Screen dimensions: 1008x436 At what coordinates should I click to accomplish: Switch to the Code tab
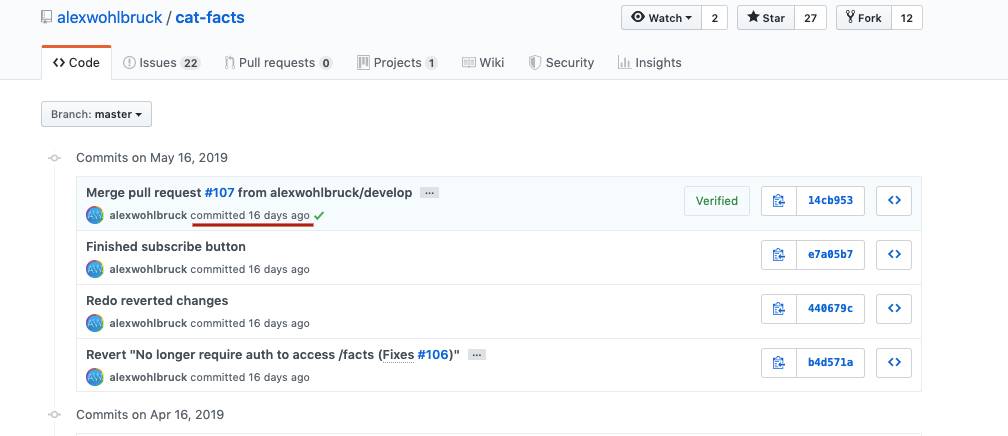(x=76, y=62)
